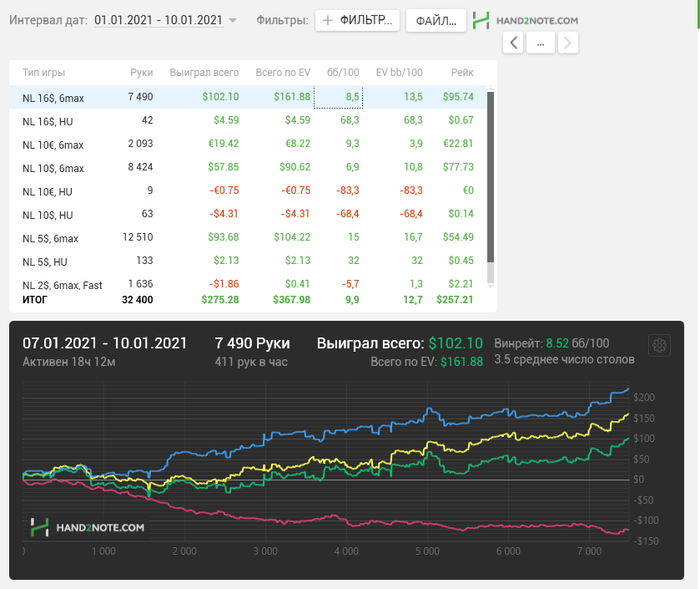Viewport: 700px width, 589px height.
Task: Sort by Рейк column header
Action: point(462,72)
